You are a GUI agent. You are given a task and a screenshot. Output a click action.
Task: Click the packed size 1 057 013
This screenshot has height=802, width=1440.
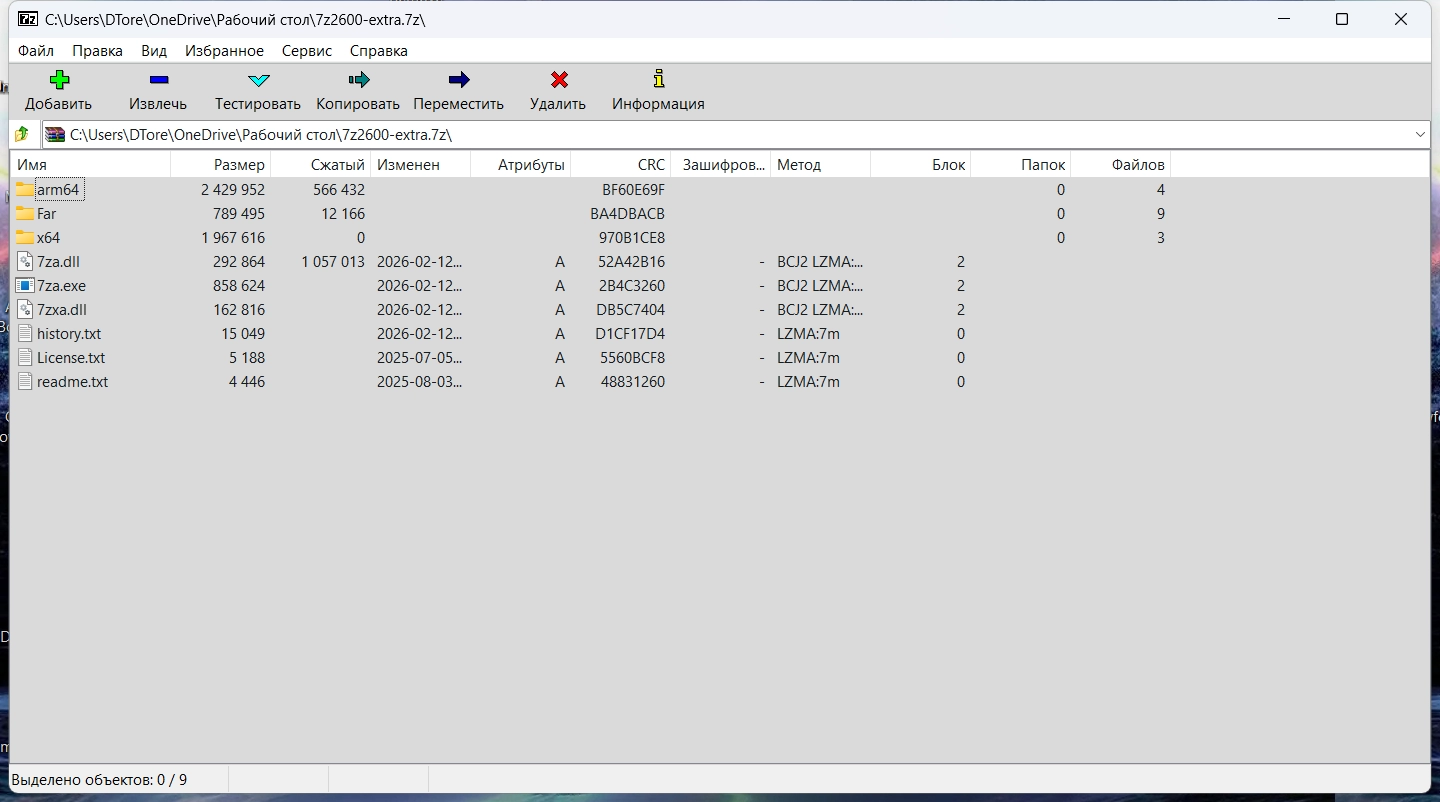333,262
